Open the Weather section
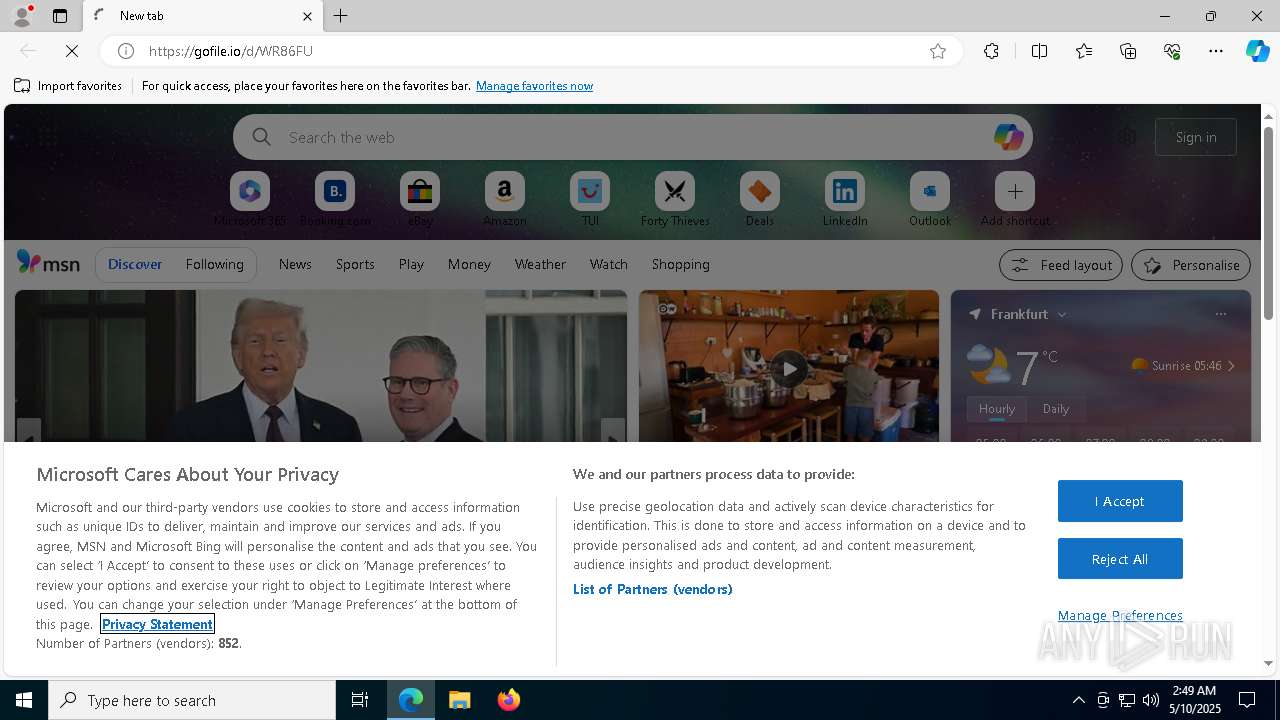The image size is (1280, 720). (540, 264)
